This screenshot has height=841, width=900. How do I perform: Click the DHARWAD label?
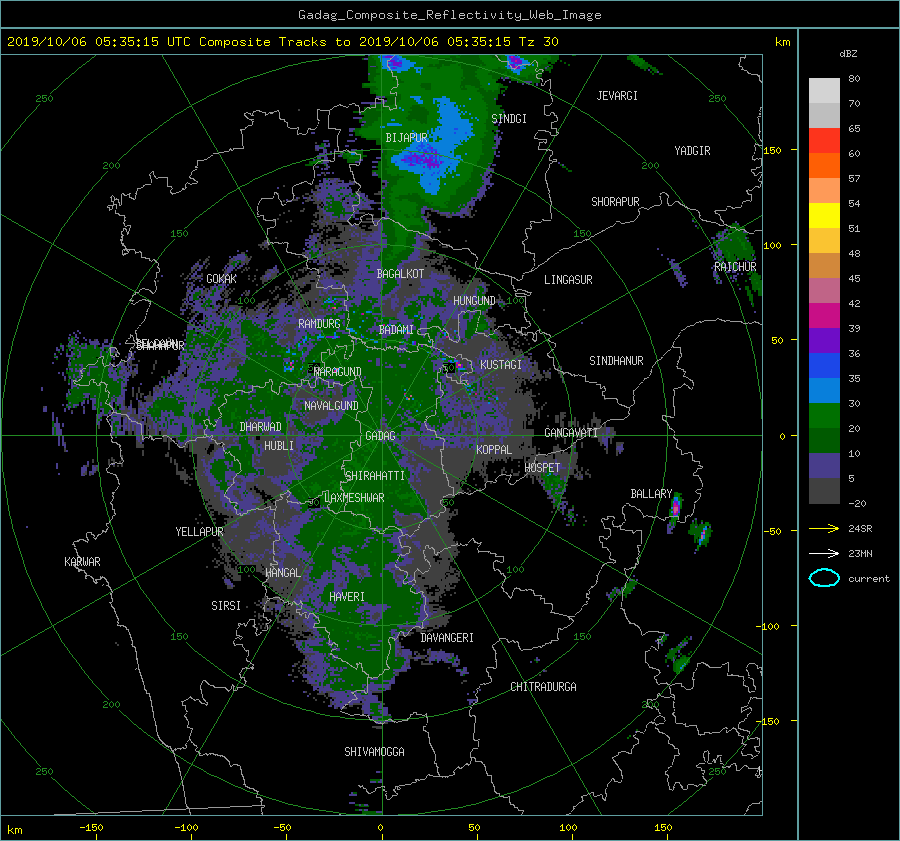click(260, 427)
